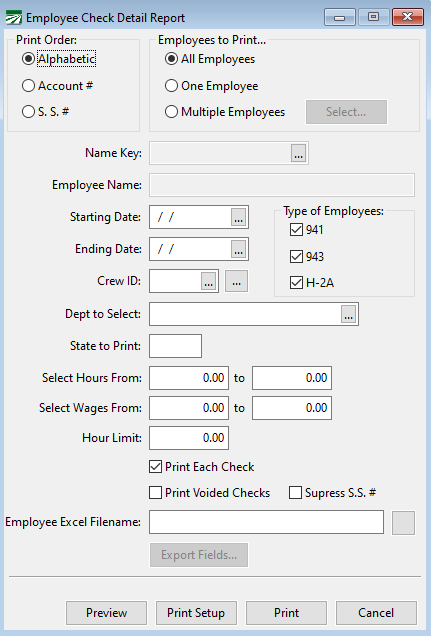This screenshot has width=431, height=636.
Task: Open the Dept to Select lookup button
Action: pyautogui.click(x=349, y=314)
